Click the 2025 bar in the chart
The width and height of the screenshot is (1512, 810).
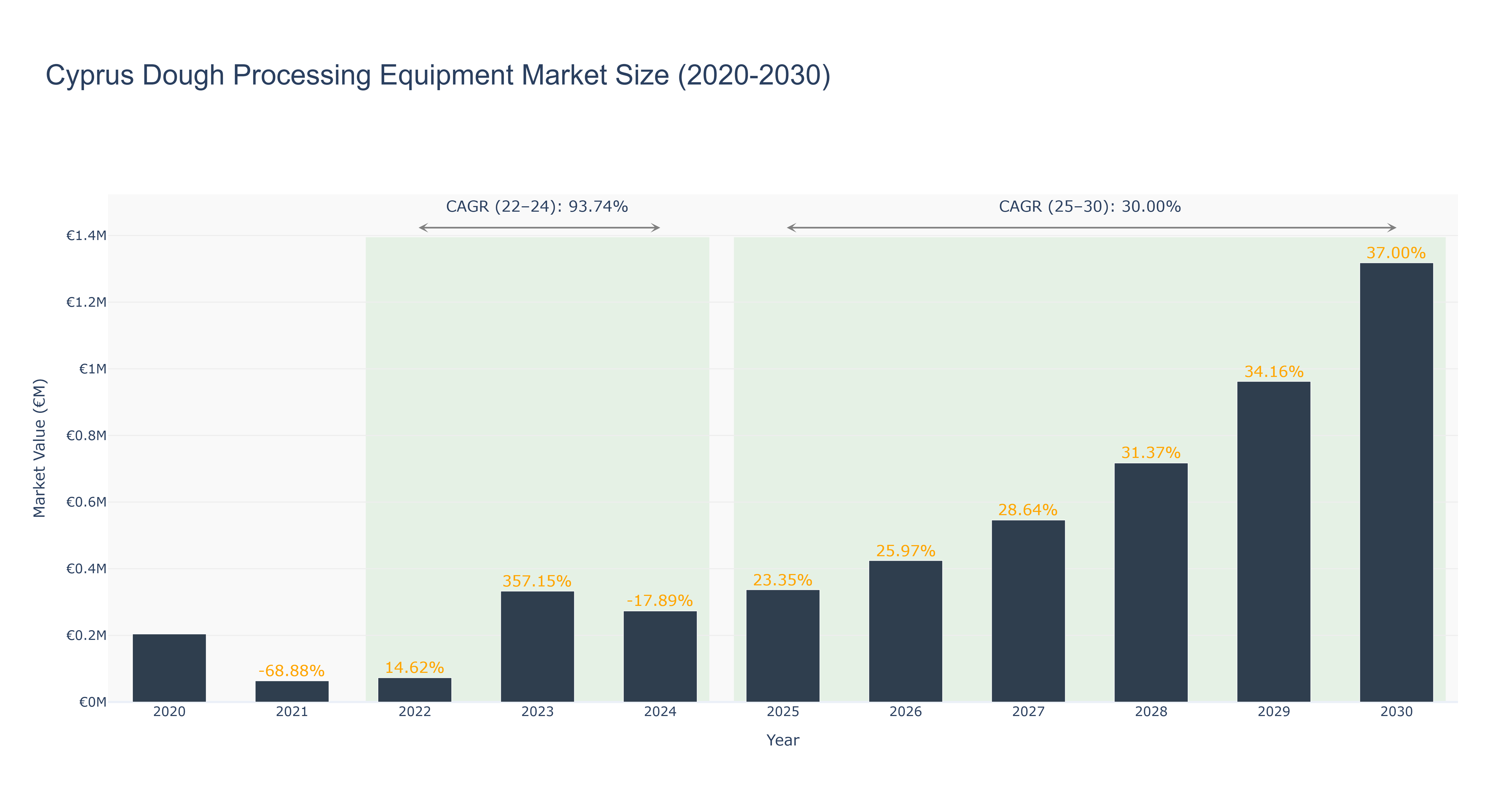click(x=782, y=646)
